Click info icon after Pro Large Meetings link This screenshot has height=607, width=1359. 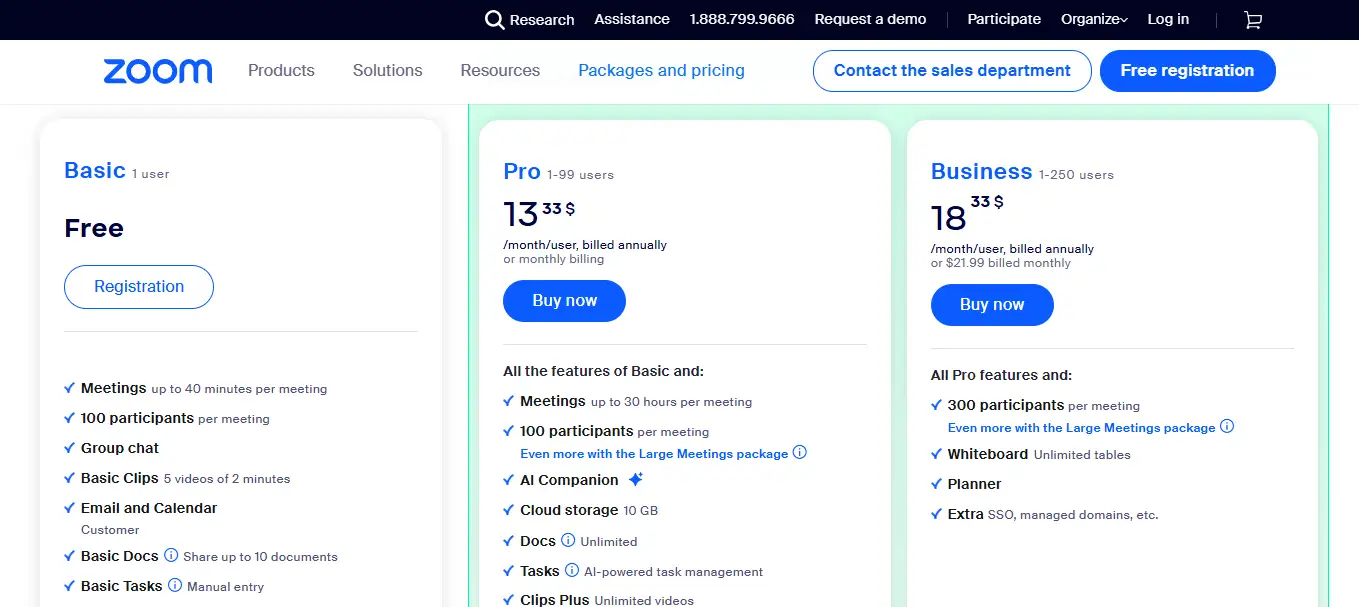(799, 453)
